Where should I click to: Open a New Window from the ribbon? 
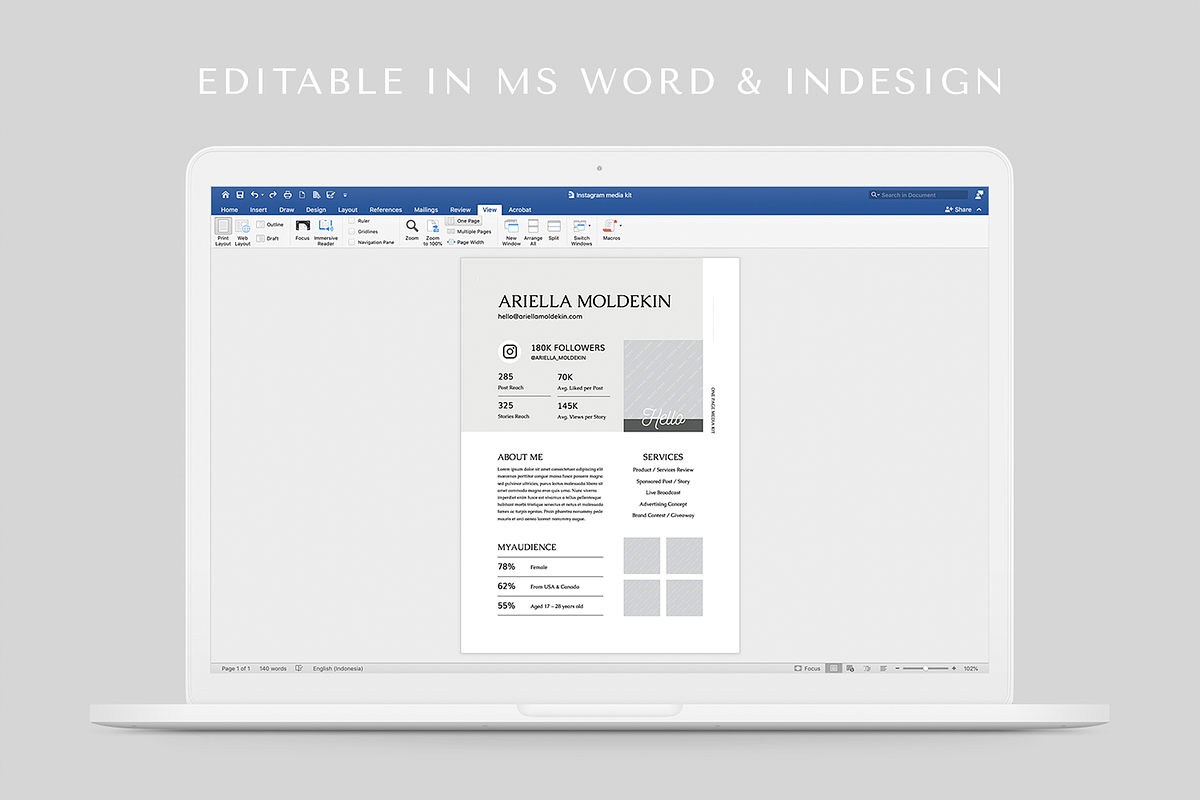click(511, 232)
